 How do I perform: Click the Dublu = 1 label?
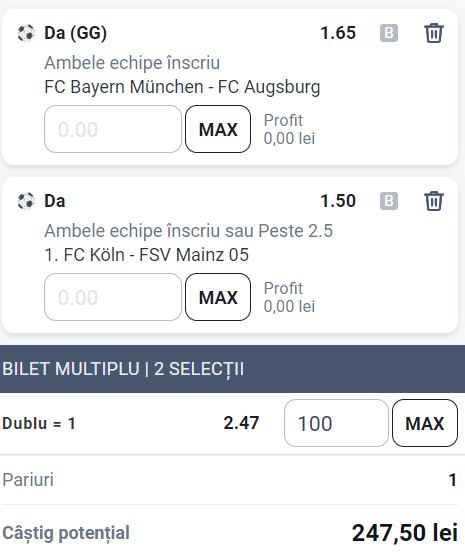tap(39, 423)
